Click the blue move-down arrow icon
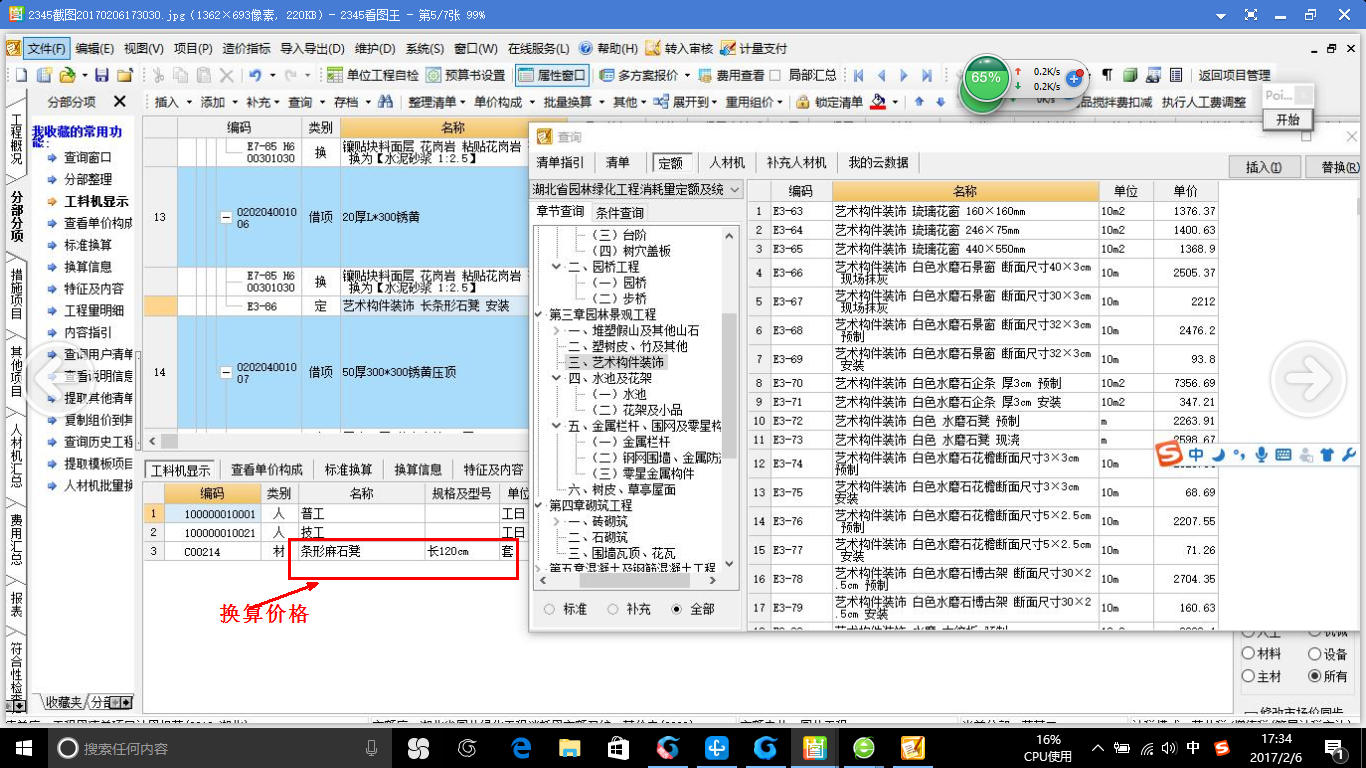The image size is (1366, 768). click(x=940, y=102)
